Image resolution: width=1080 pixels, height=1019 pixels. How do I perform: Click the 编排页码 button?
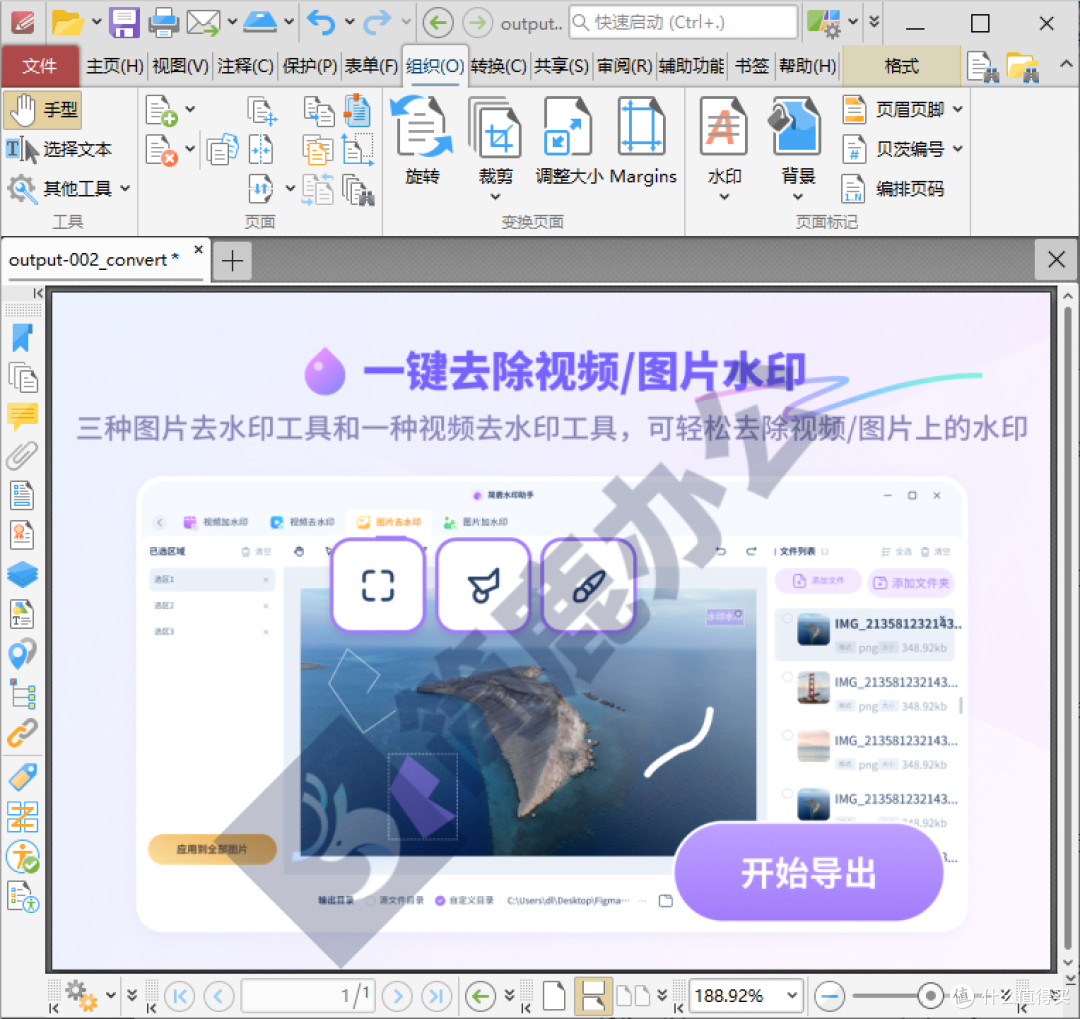click(893, 188)
